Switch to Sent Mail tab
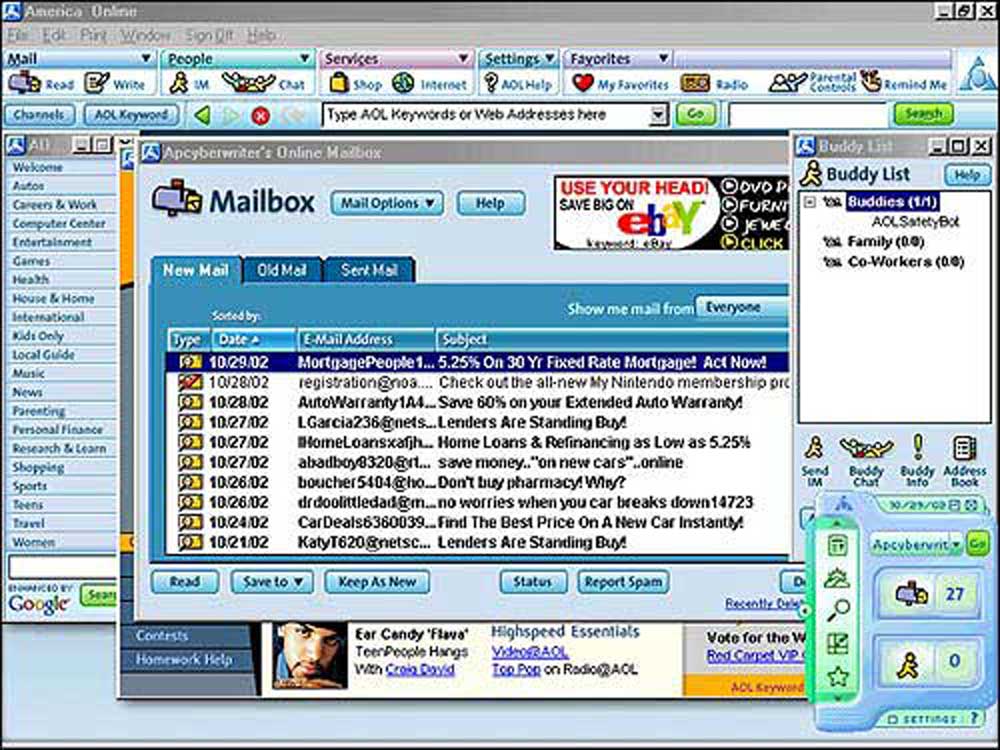 (x=370, y=270)
